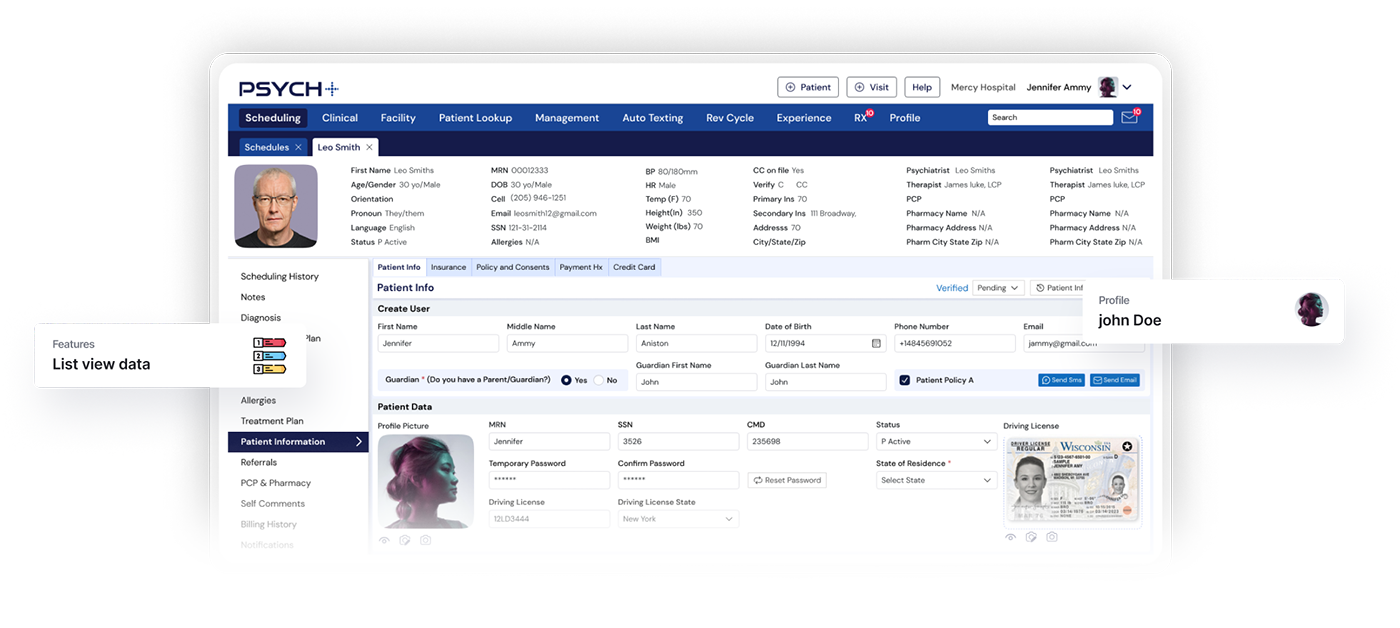Viewport: 1400px width, 628px height.
Task: Click Jennifer Ammy's user avatar
Action: pos(1107,87)
